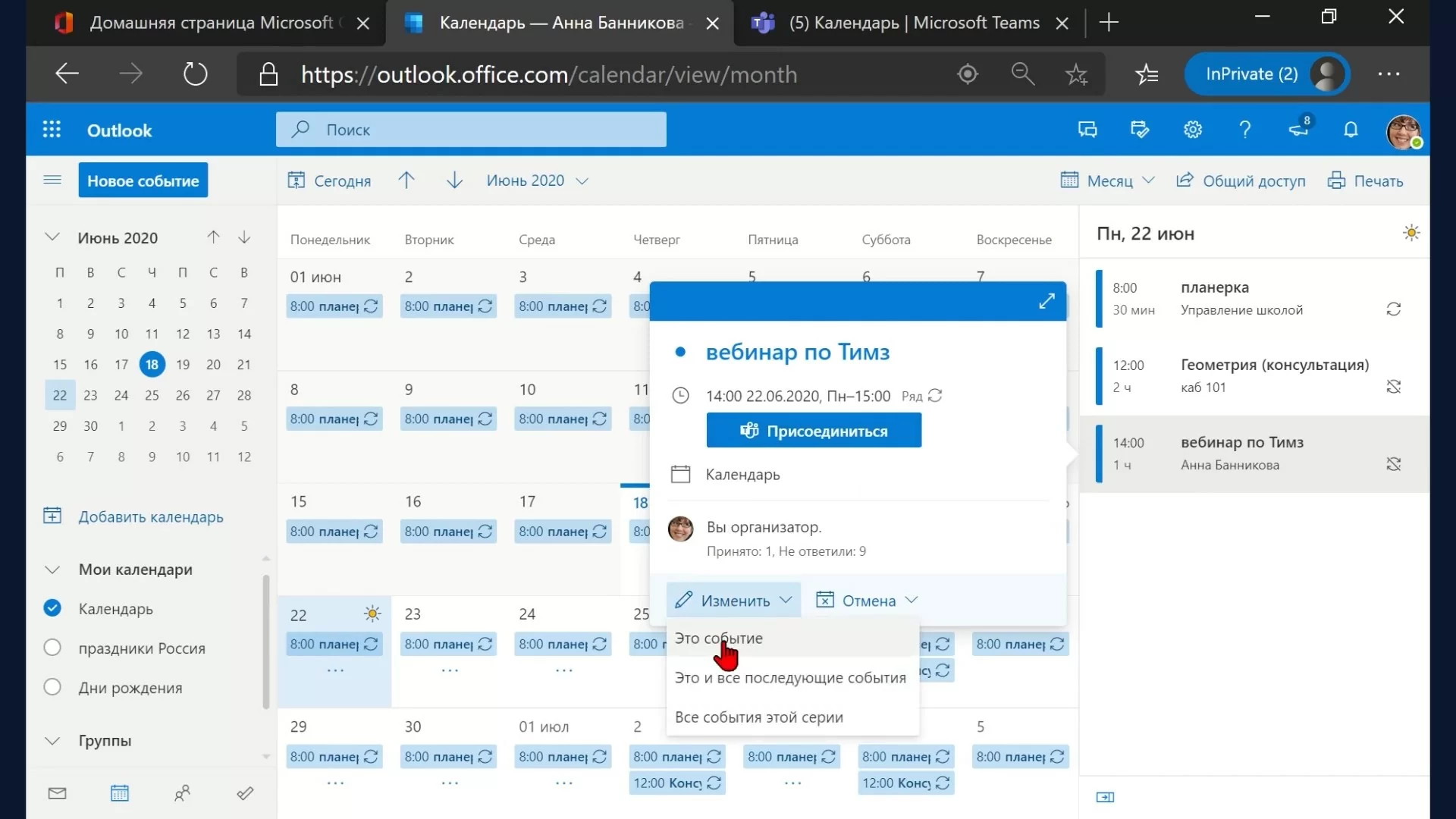Viewport: 1456px width, 819px height.
Task: Open a new browser tab
Action: [1109, 23]
